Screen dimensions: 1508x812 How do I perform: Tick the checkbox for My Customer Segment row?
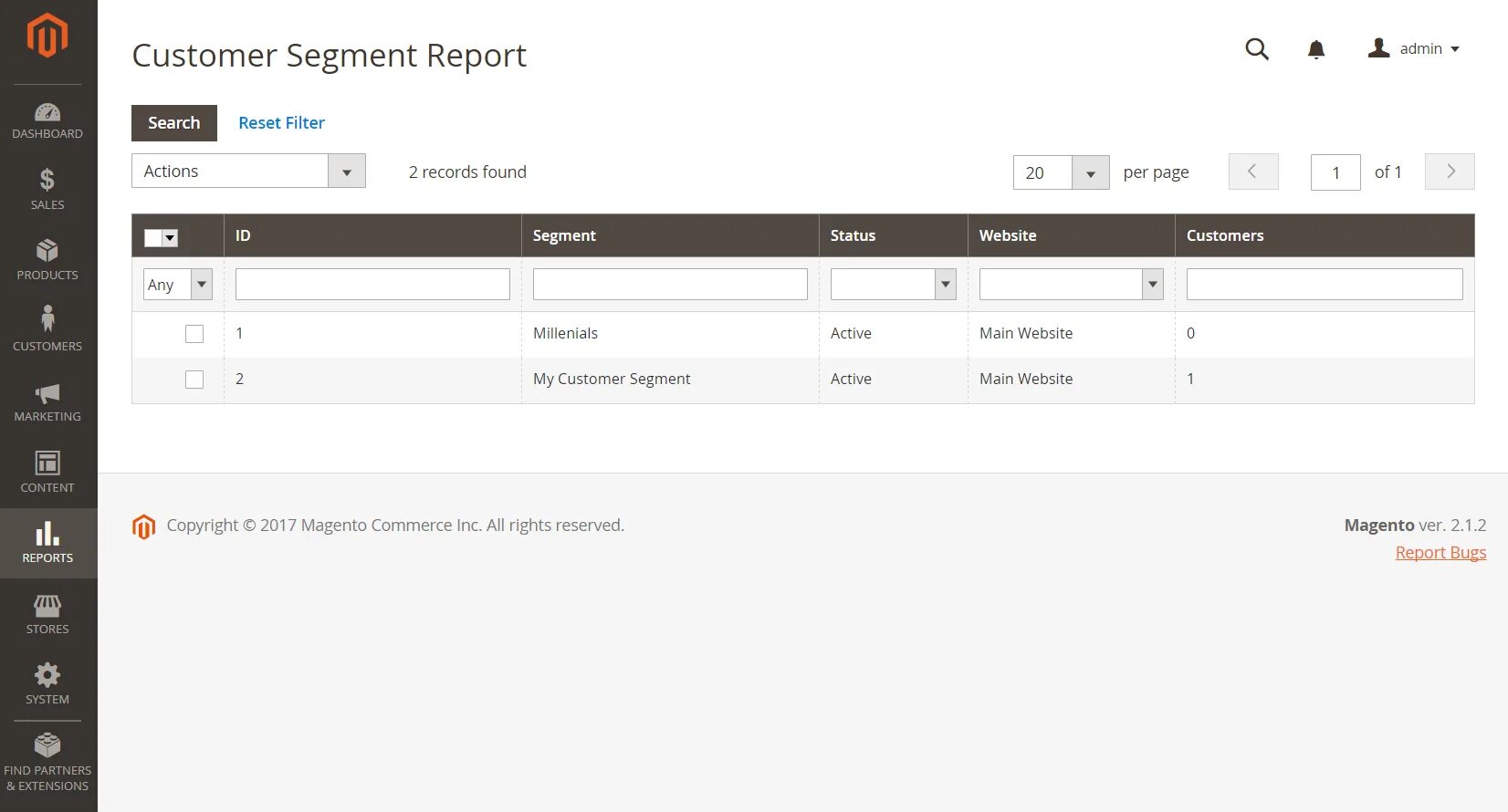click(x=194, y=380)
